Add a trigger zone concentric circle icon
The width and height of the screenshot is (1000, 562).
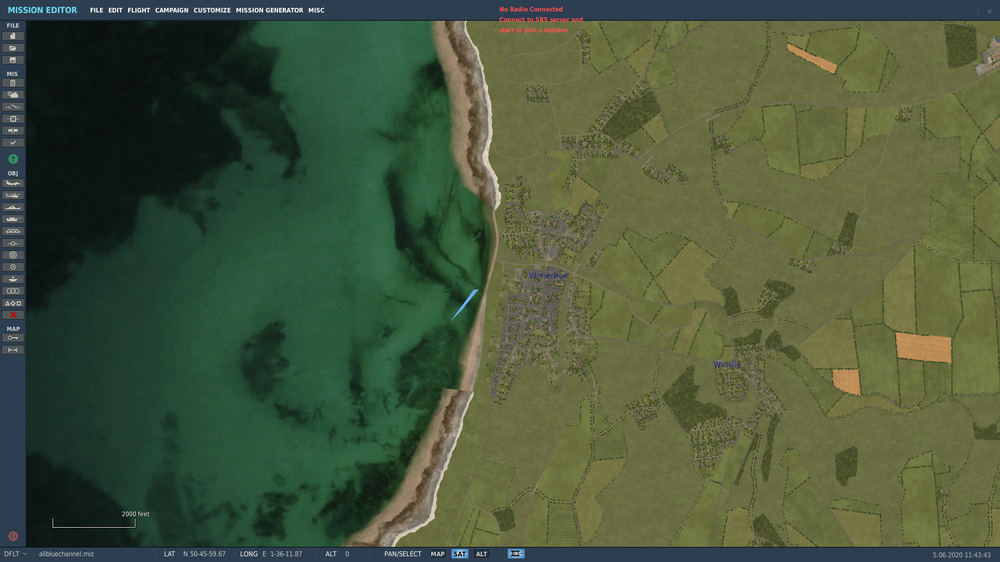13,255
